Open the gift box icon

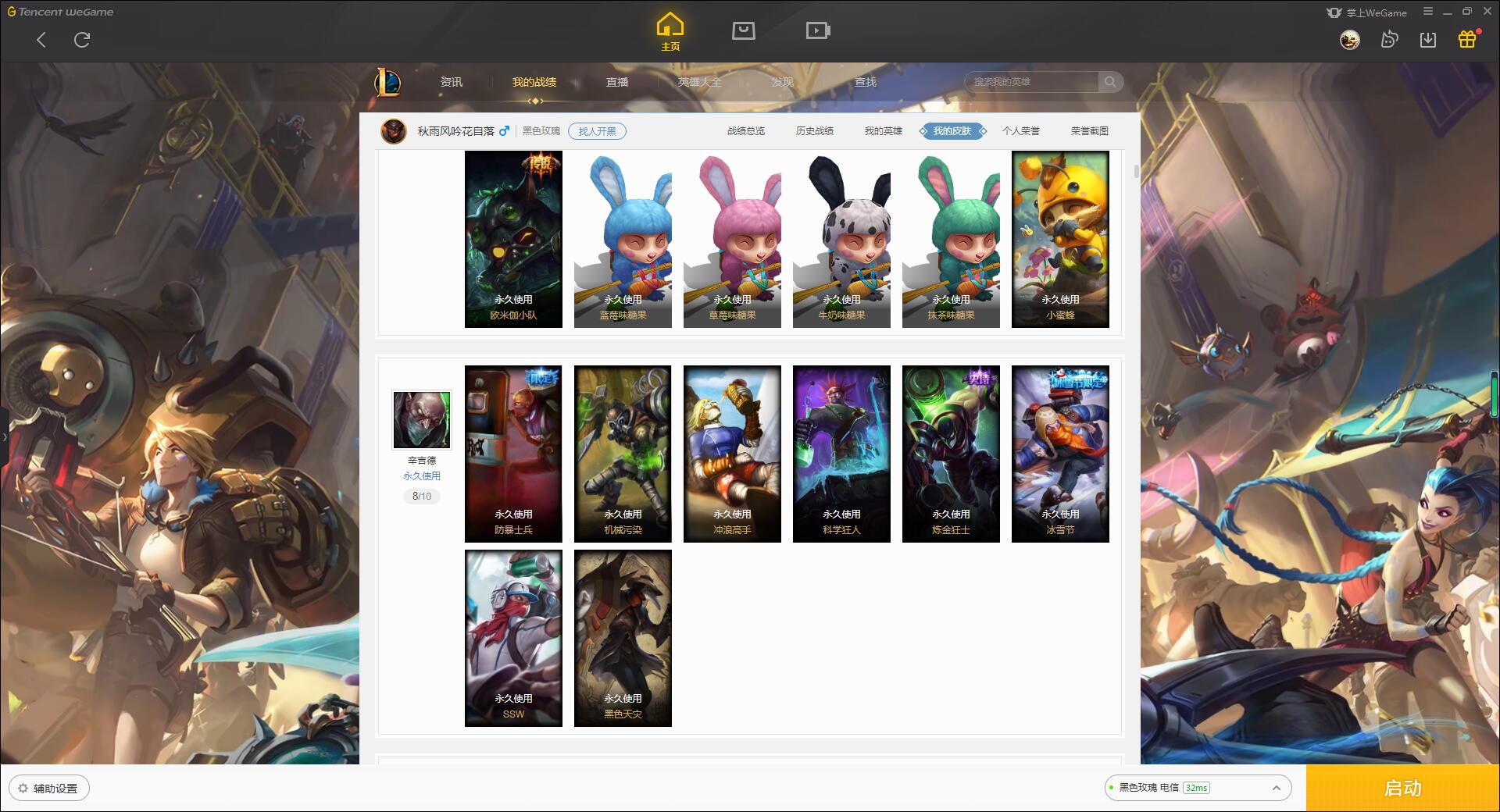pyautogui.click(x=1467, y=39)
